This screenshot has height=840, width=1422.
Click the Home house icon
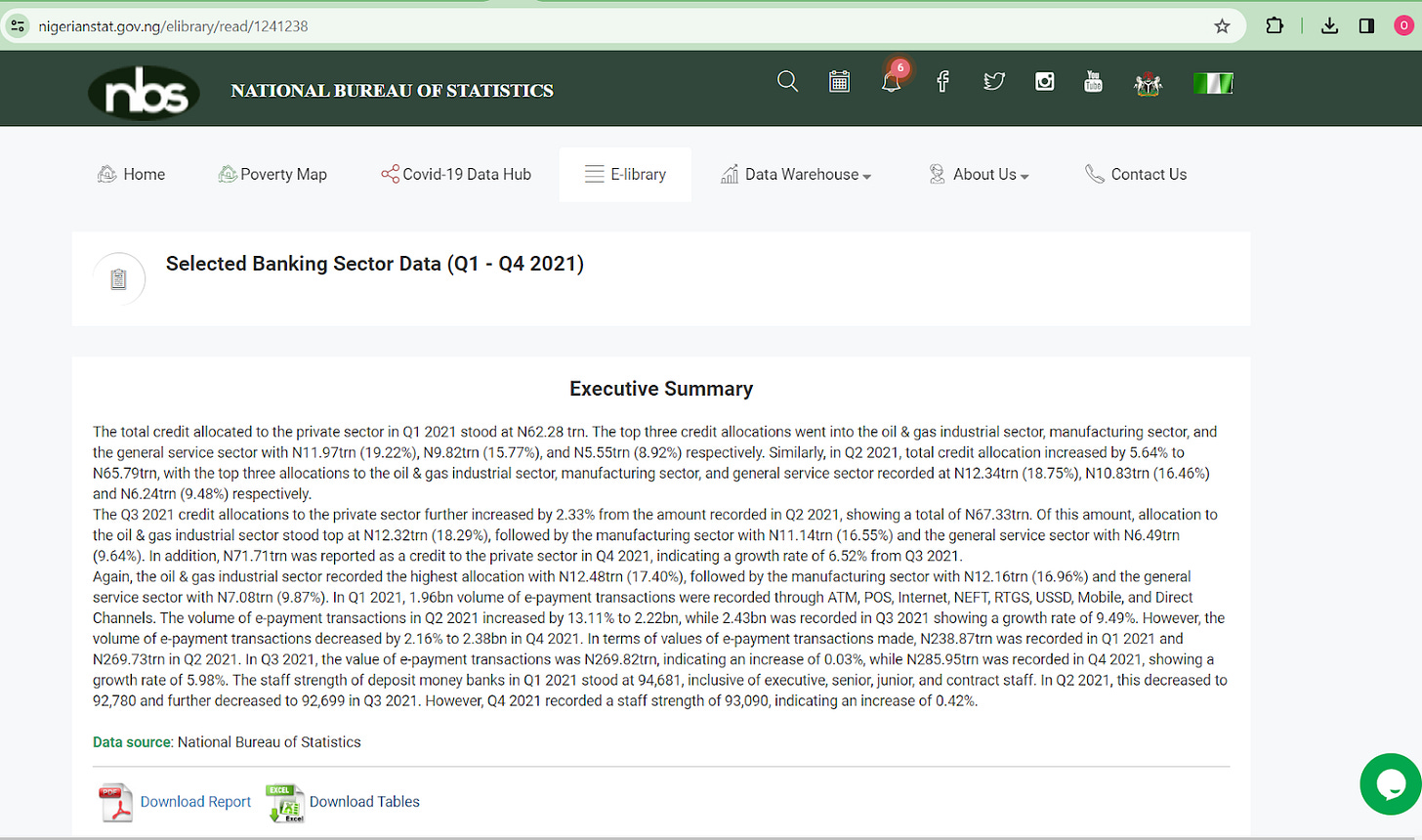coord(106,174)
